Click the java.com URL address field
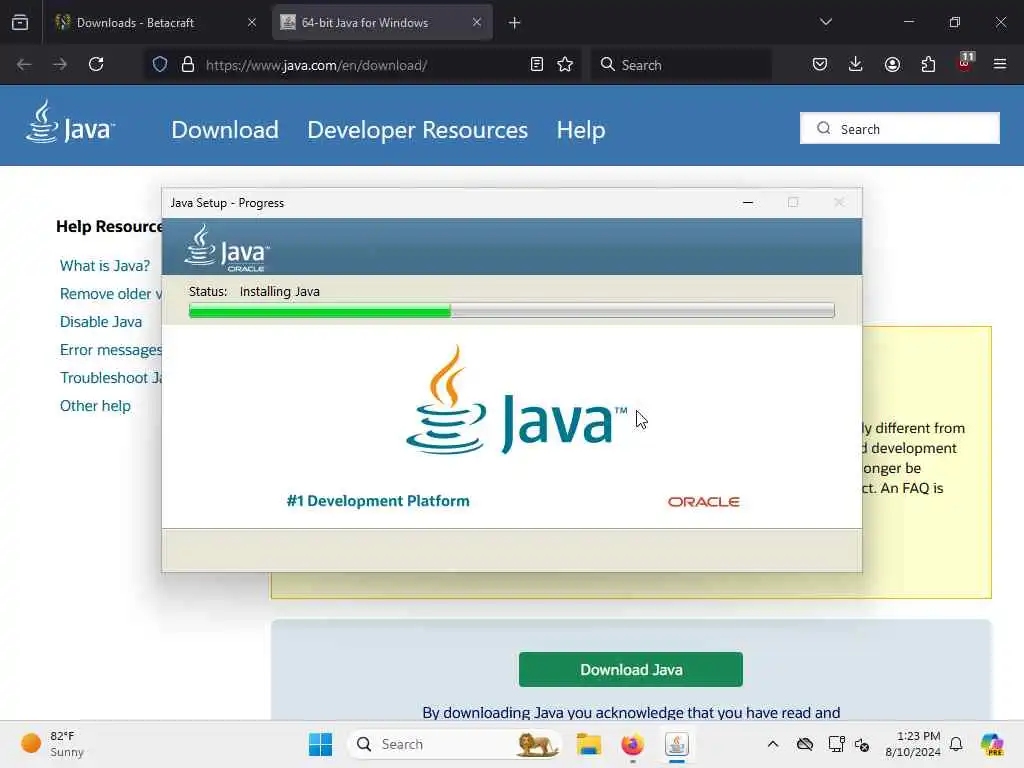Image resolution: width=1024 pixels, height=768 pixels. (x=362, y=65)
